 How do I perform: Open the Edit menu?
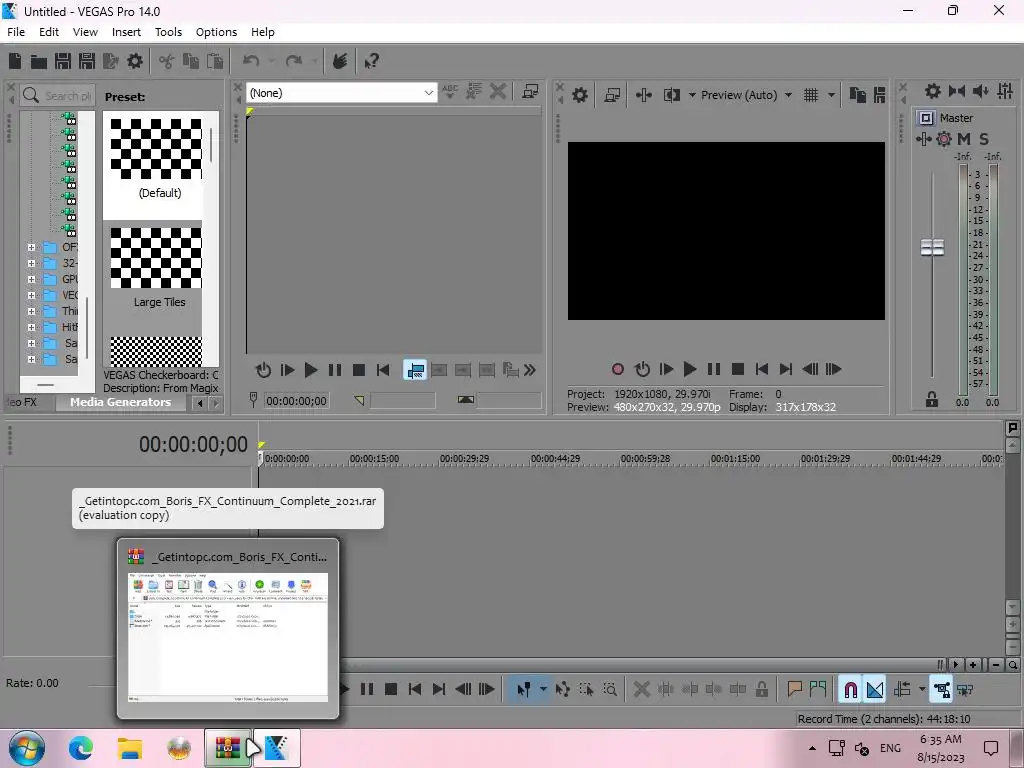tap(49, 32)
